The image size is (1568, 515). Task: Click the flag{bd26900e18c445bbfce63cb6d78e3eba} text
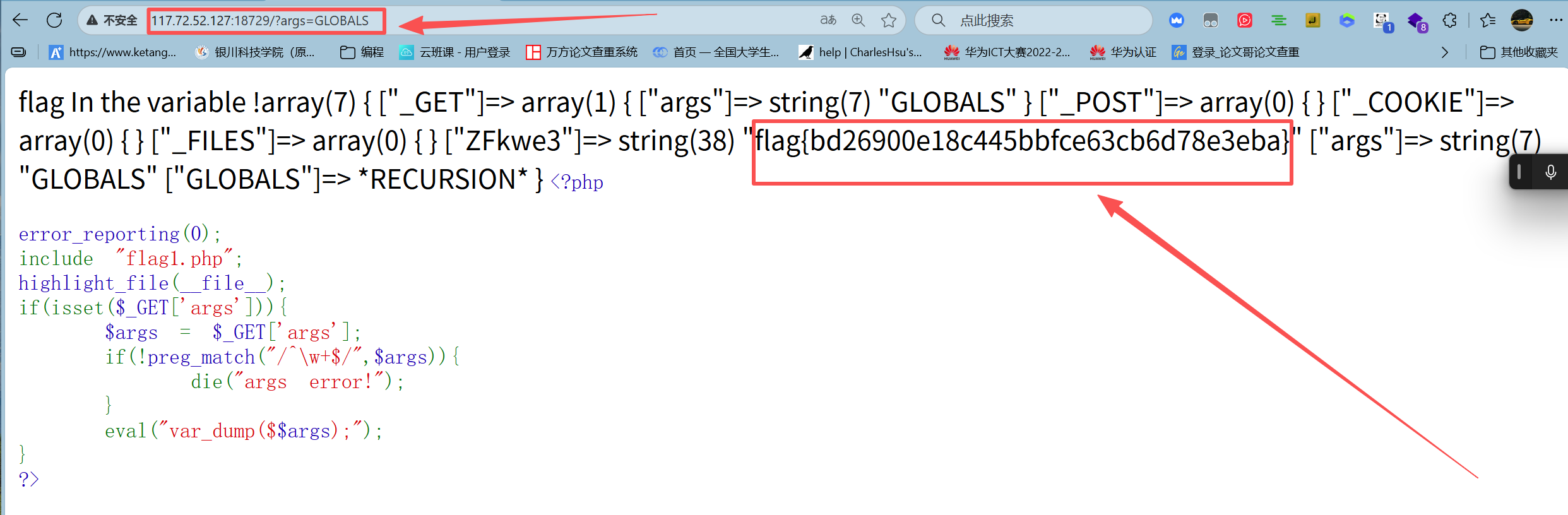point(1023,141)
